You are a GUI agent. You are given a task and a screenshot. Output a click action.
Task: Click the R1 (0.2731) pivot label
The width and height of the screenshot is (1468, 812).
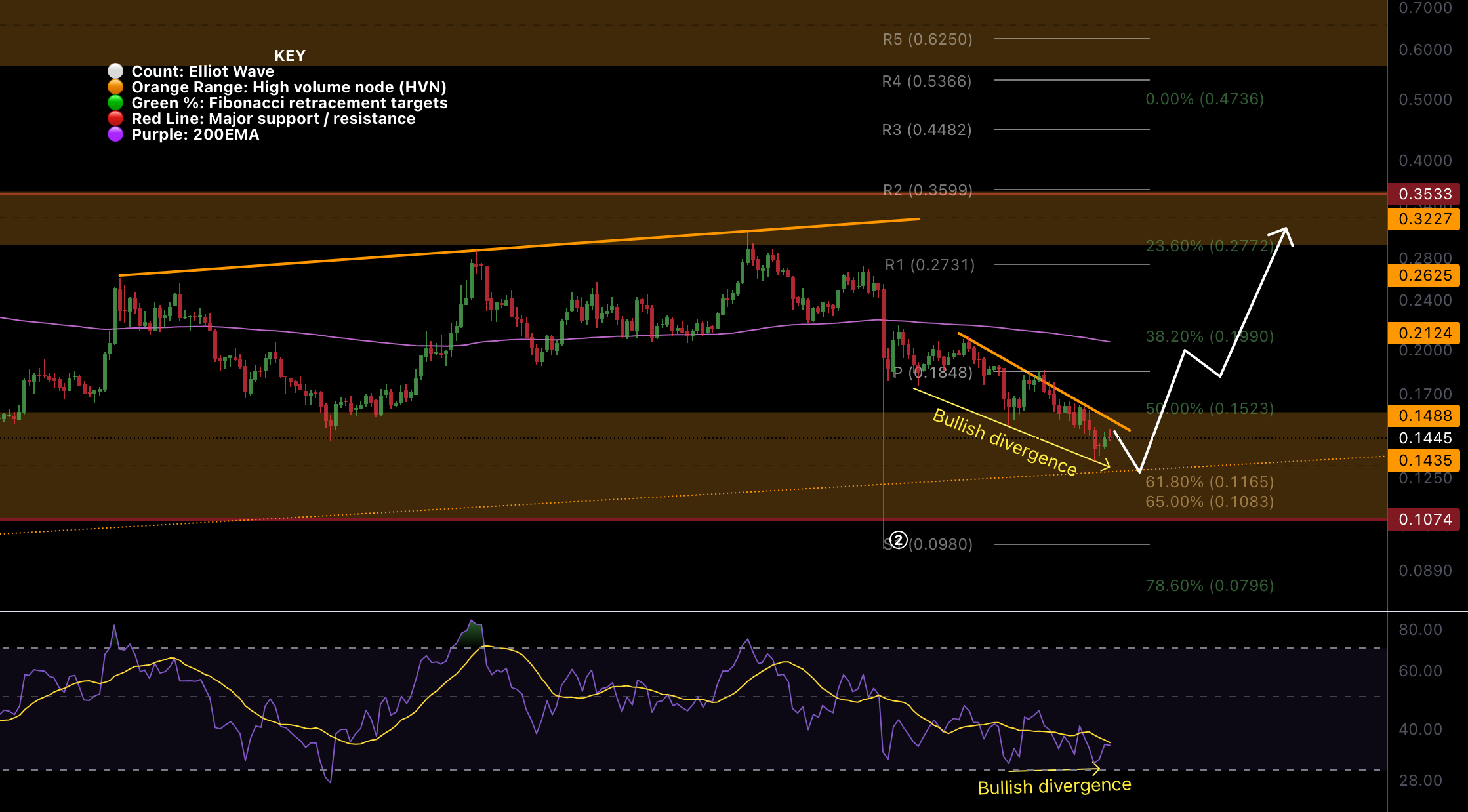coord(929,265)
